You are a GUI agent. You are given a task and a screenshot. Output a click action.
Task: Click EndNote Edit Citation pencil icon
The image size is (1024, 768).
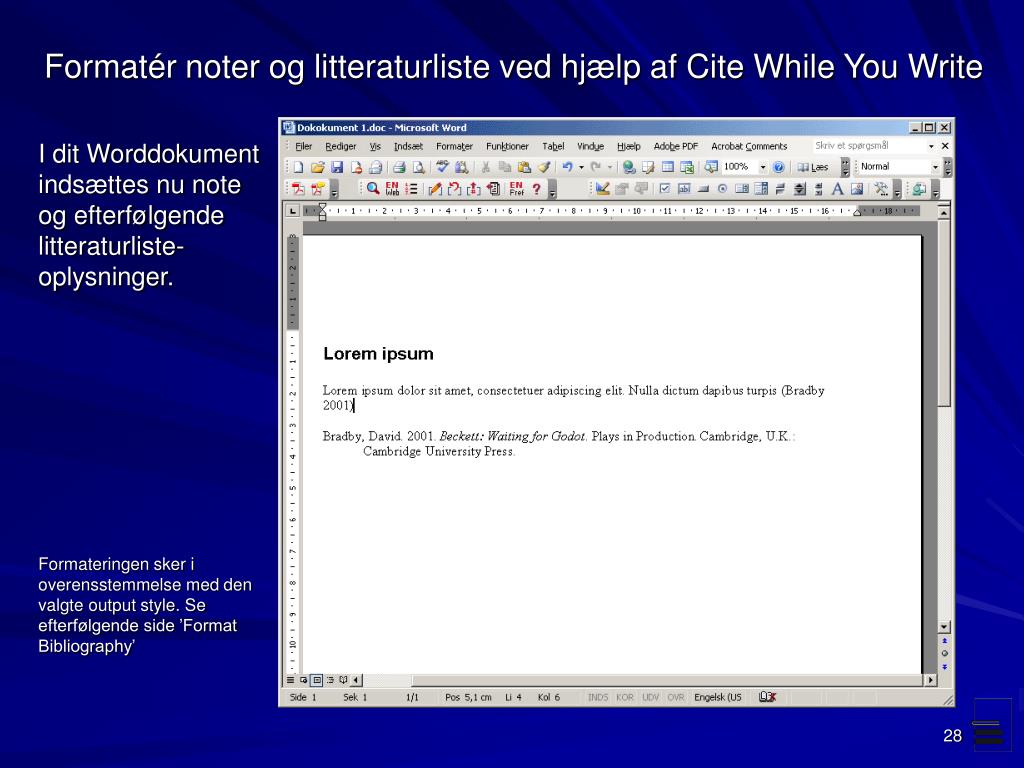[435, 189]
